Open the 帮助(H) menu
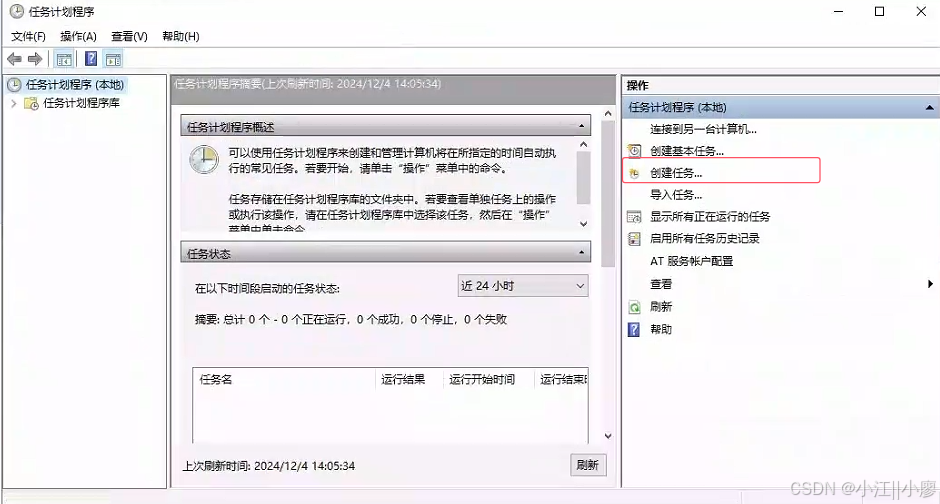The height and width of the screenshot is (504, 940). click(181, 37)
